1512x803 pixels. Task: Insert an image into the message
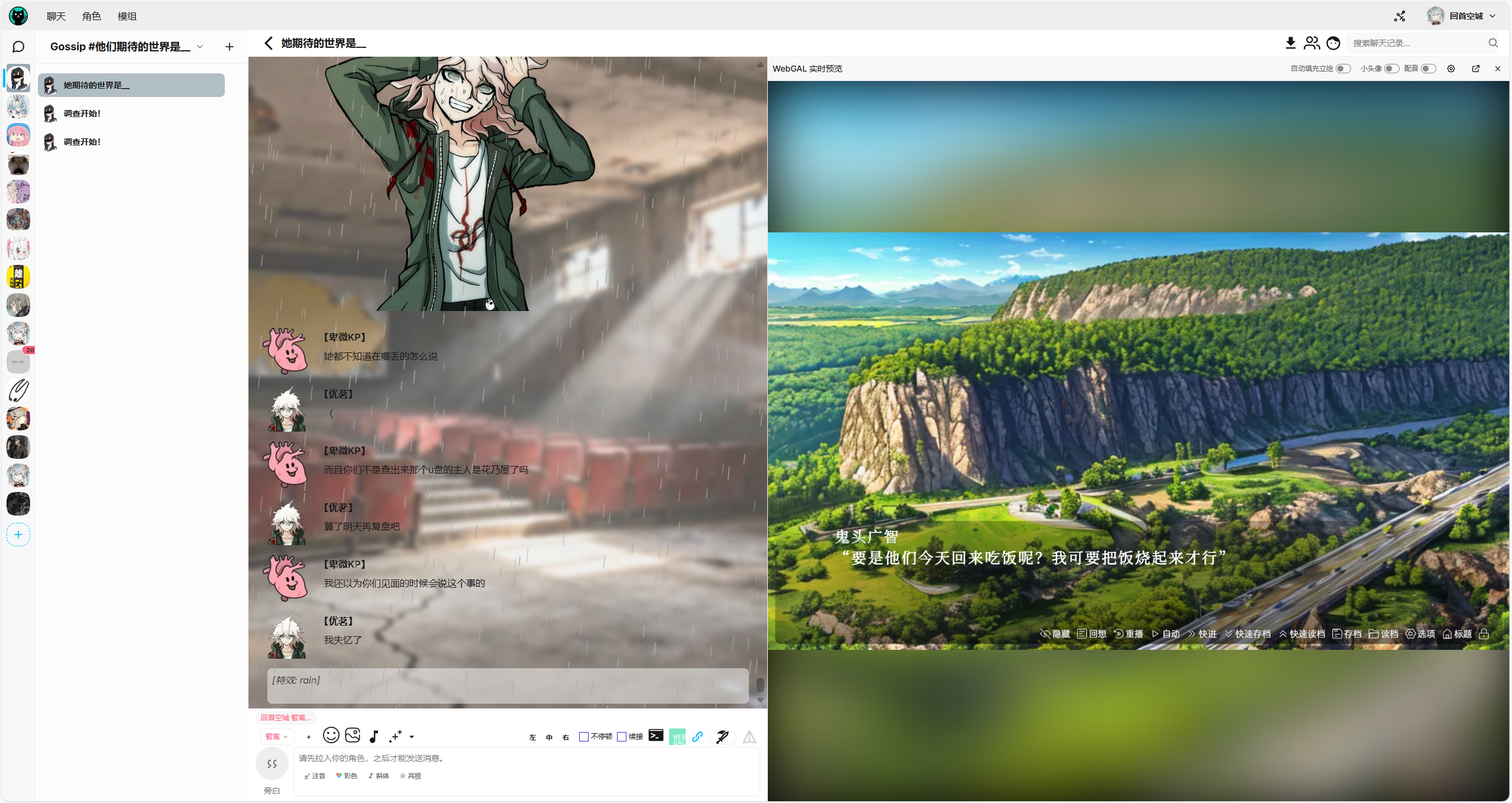click(x=353, y=736)
